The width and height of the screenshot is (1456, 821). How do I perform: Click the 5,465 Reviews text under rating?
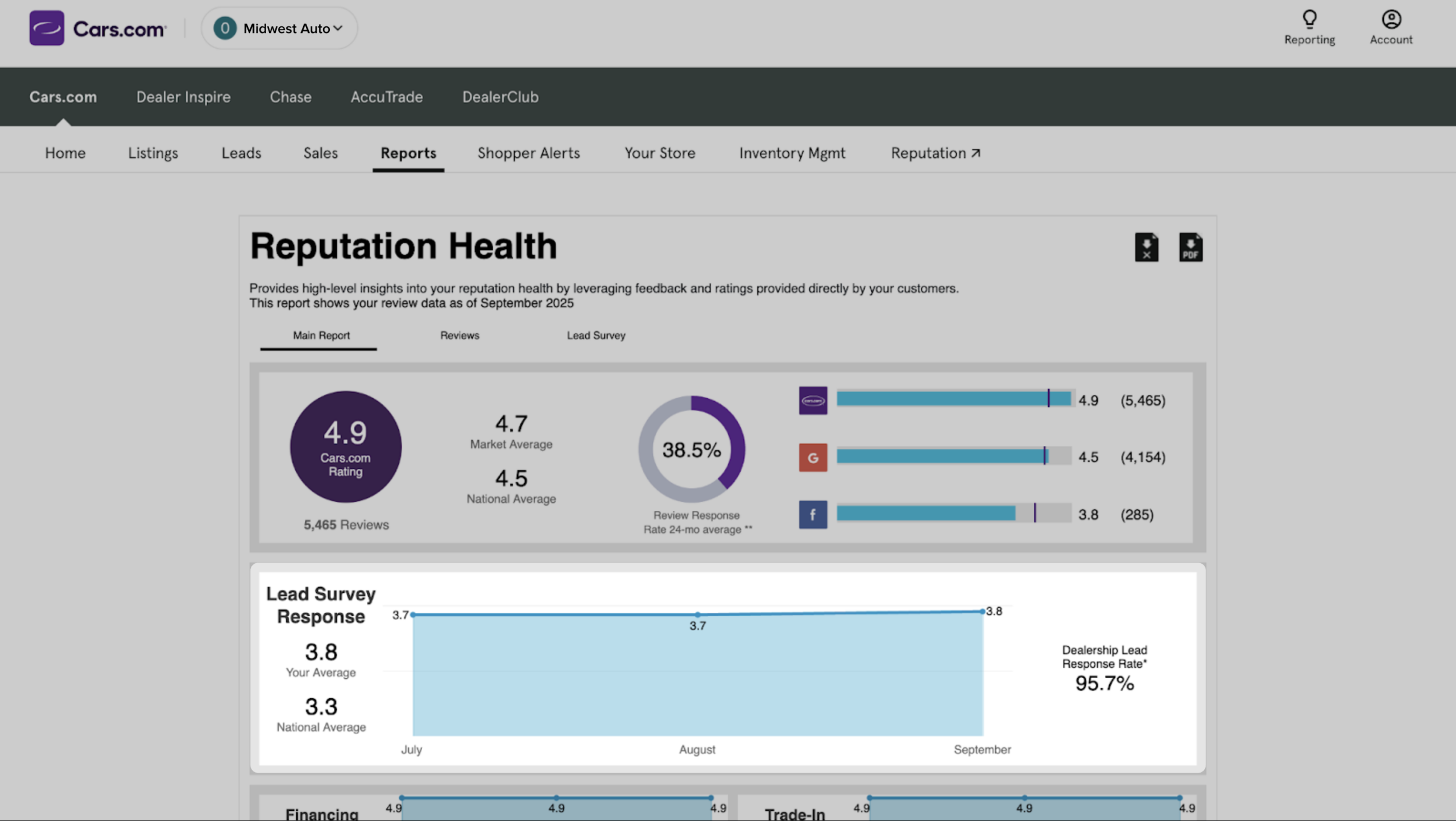pyautogui.click(x=346, y=525)
